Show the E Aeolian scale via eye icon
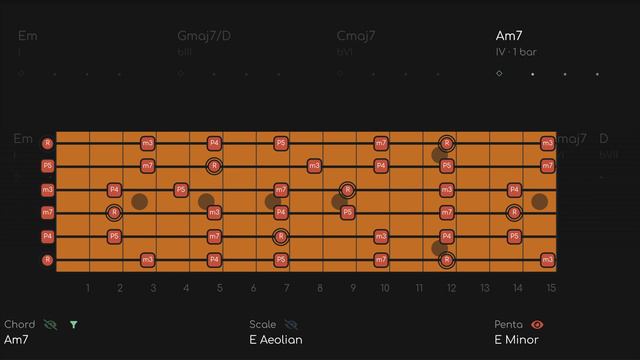This screenshot has height=360, width=640. pyautogui.click(x=291, y=325)
